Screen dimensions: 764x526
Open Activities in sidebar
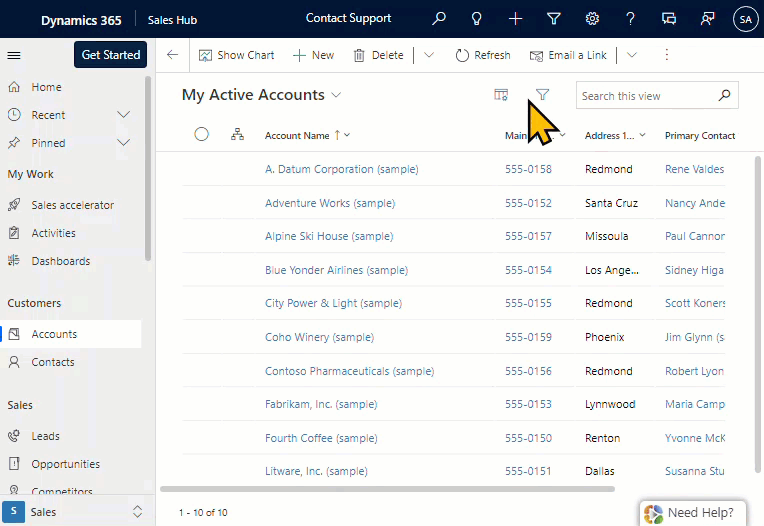pos(54,233)
